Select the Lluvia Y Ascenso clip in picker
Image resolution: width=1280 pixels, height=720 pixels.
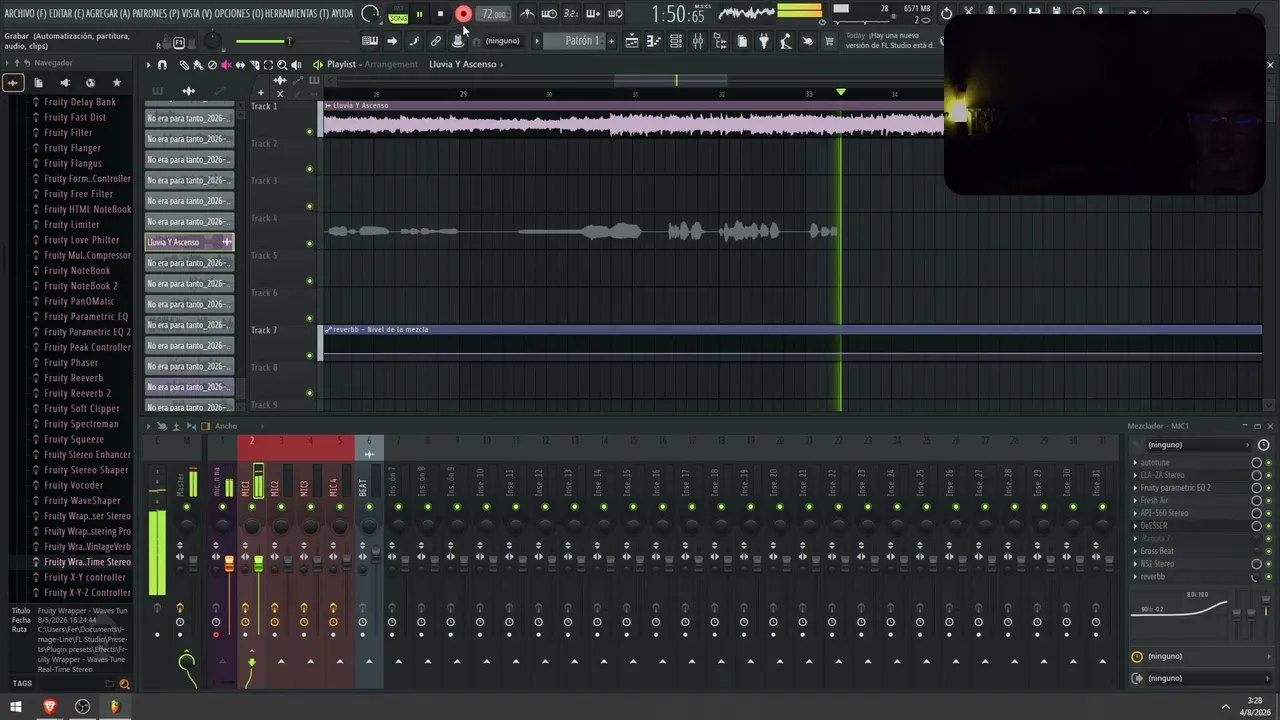click(x=189, y=242)
